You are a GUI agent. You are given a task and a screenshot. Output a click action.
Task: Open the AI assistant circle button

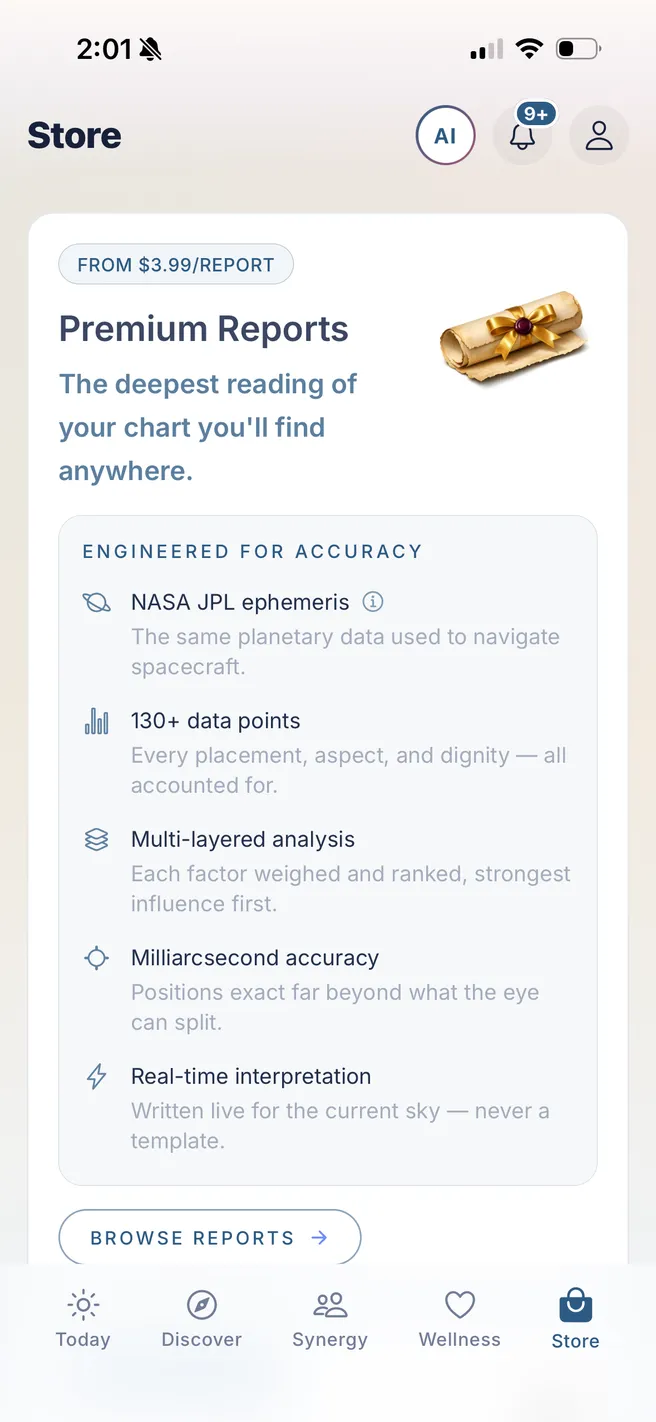(445, 135)
